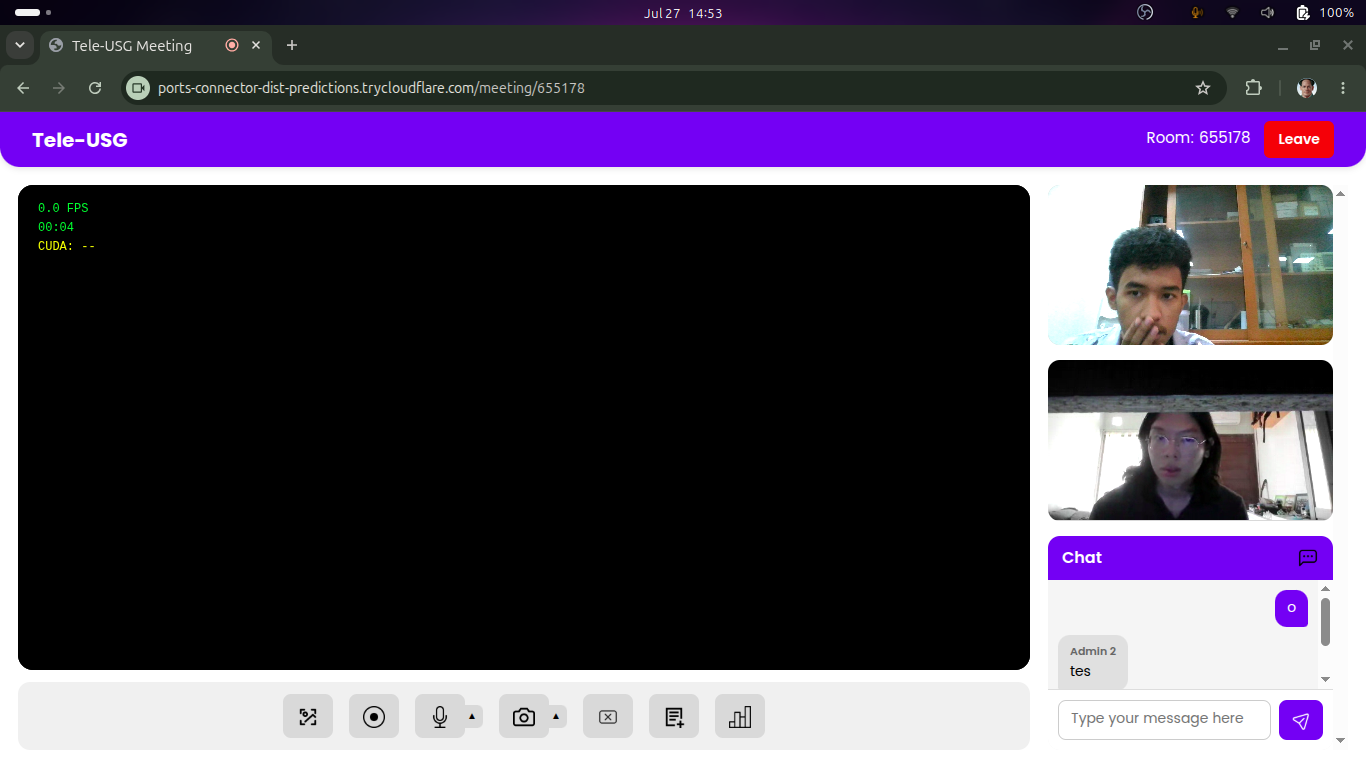Click the Wi-Fi icon in top bar
The width and height of the screenshot is (1366, 768).
[1232, 13]
